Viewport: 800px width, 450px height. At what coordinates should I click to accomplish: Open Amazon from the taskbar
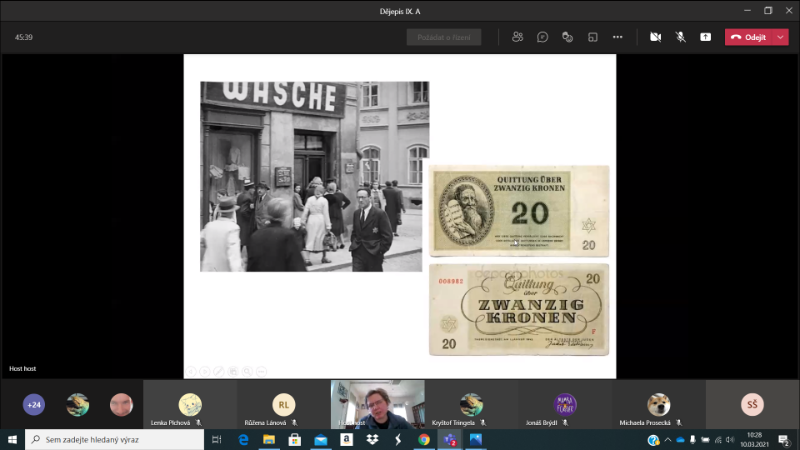346,439
